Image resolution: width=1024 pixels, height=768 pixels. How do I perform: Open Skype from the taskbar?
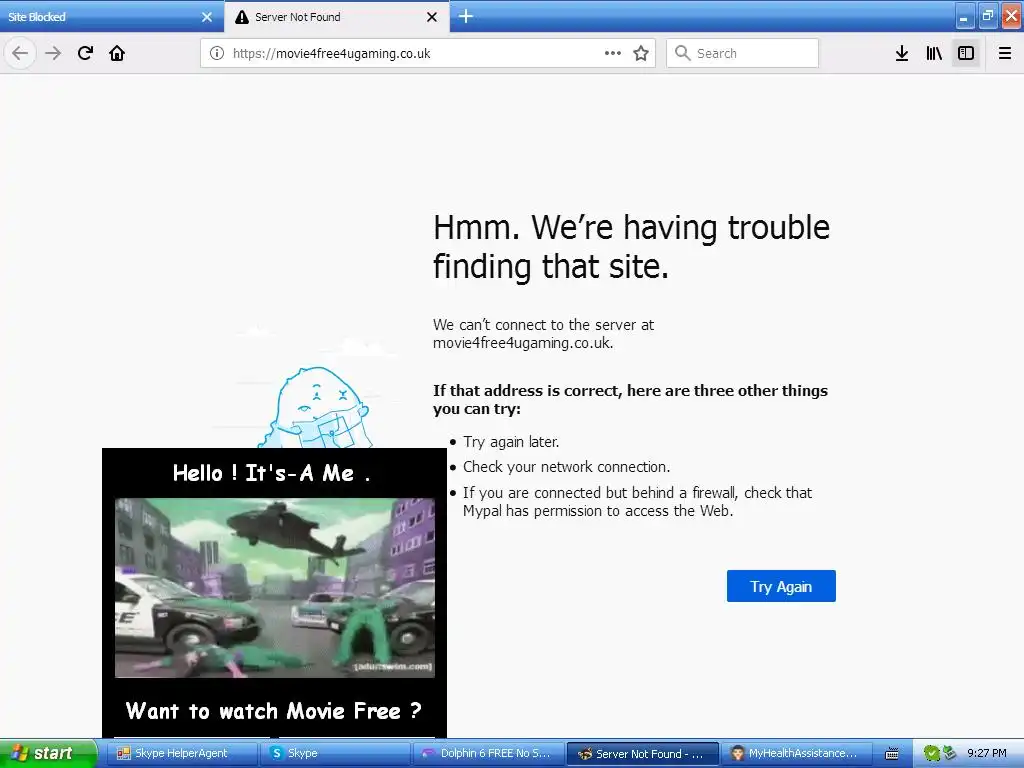(336, 754)
